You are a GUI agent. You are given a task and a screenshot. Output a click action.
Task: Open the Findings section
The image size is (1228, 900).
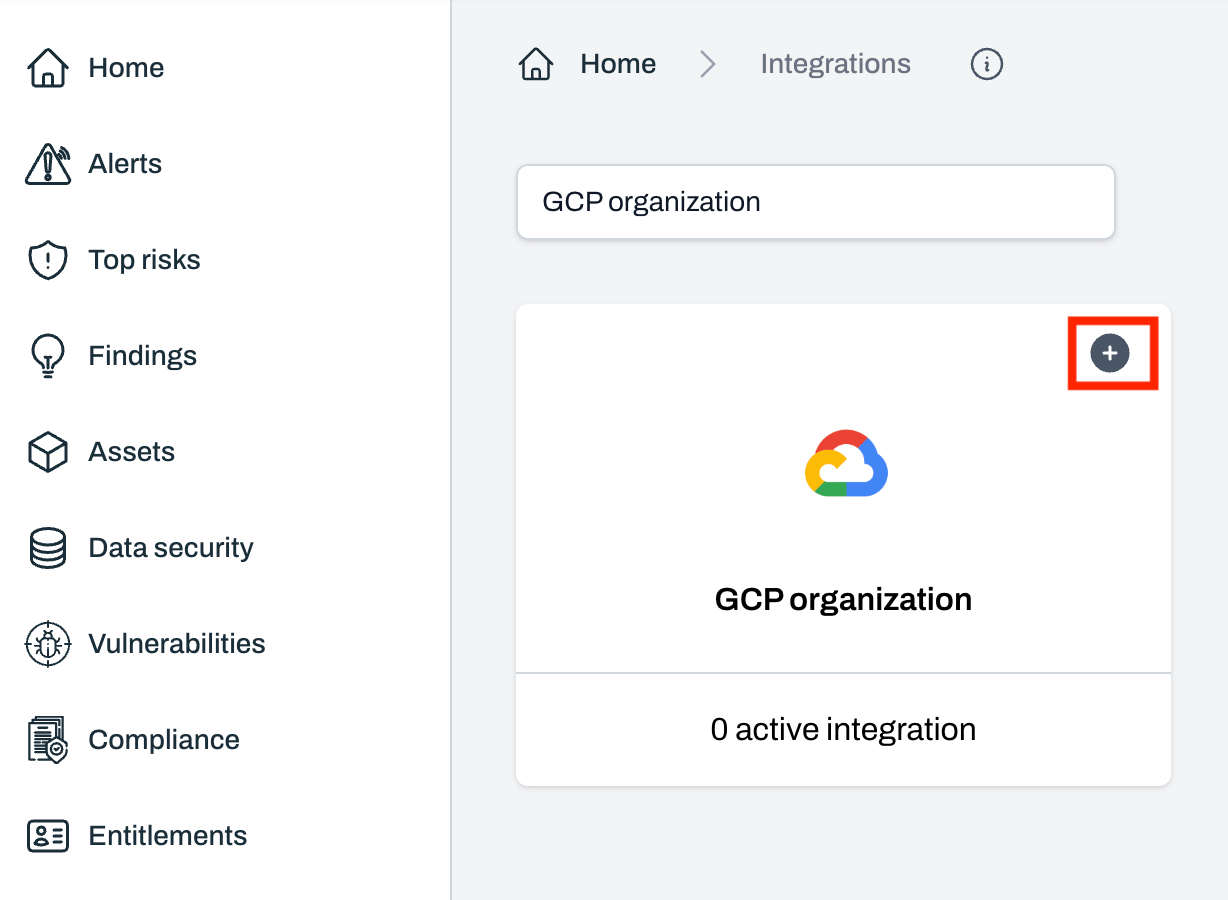[142, 356]
